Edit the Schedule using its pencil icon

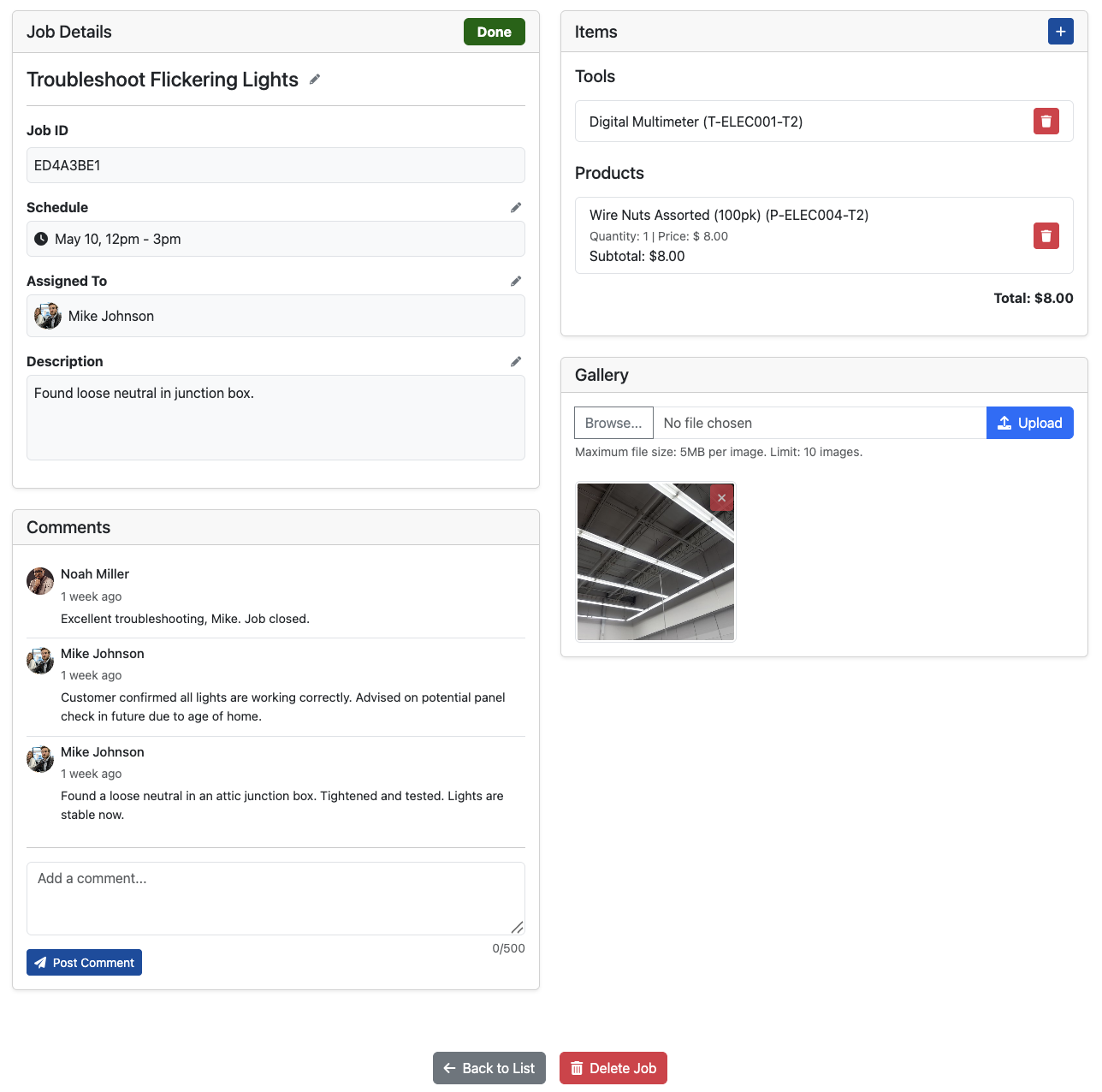(516, 207)
